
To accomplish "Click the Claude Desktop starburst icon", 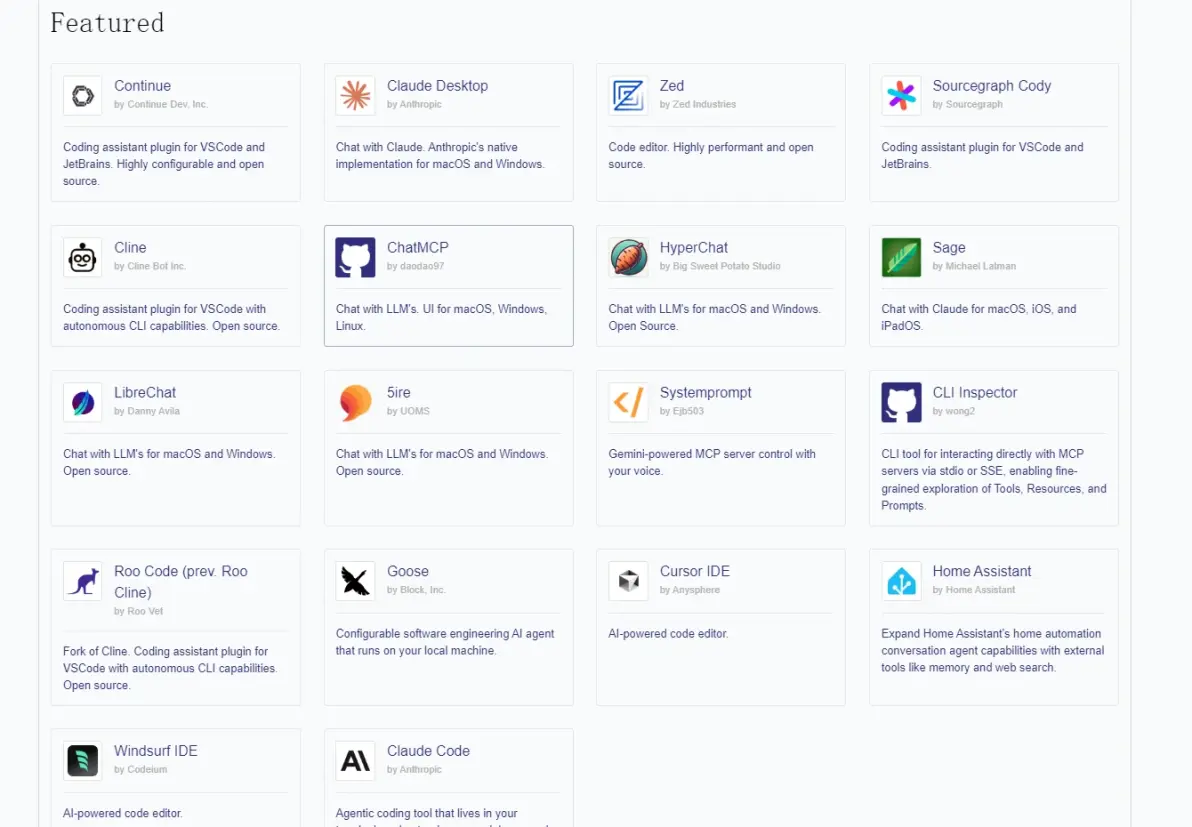I will 355,96.
